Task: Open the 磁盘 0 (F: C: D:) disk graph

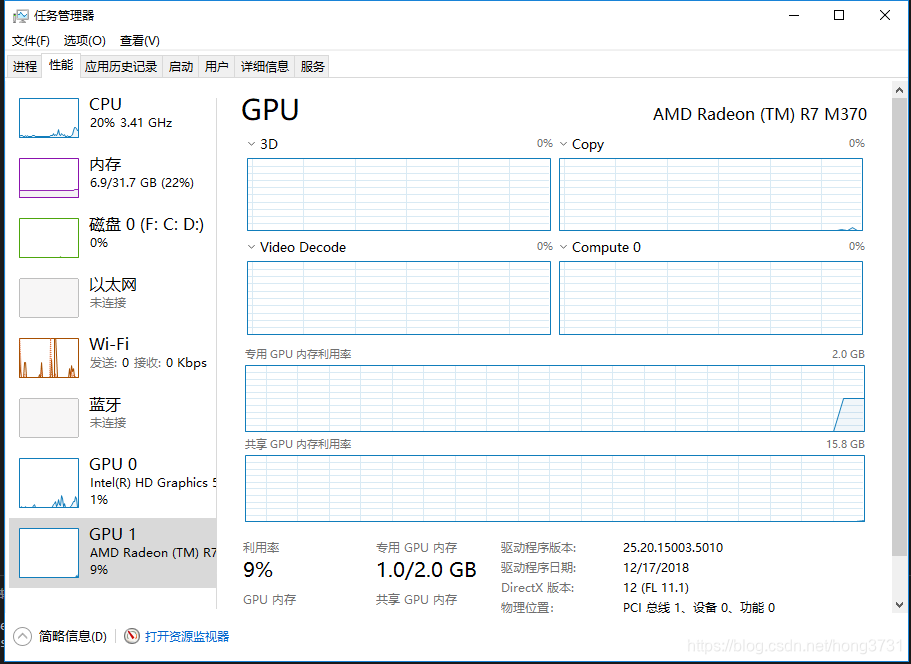Action: (x=110, y=233)
